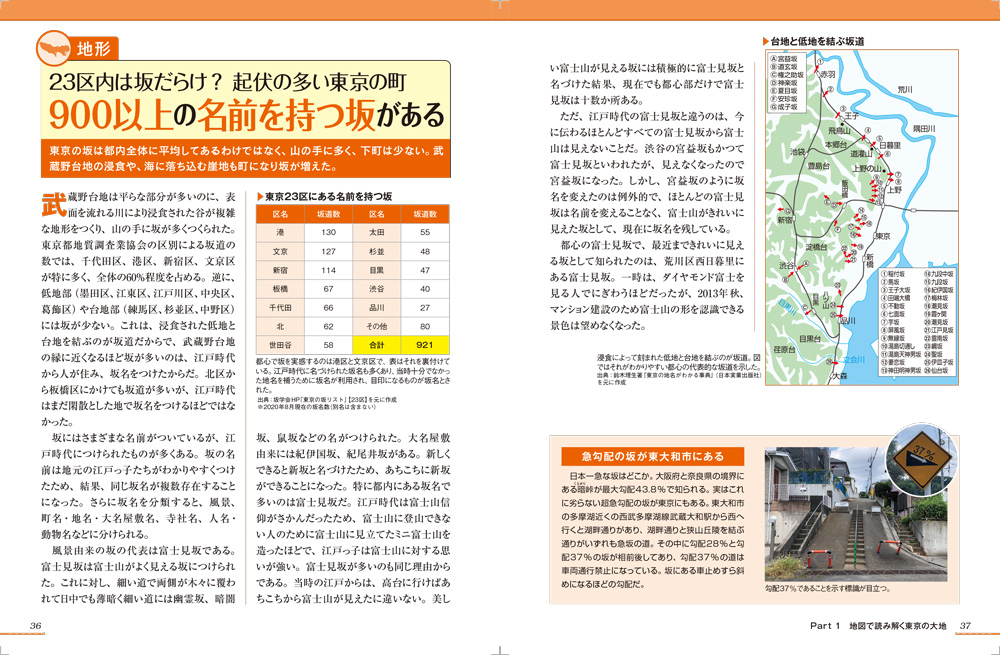This screenshot has height=655, width=1000.
Task: Click the value 58 in the table
Action: [328, 345]
